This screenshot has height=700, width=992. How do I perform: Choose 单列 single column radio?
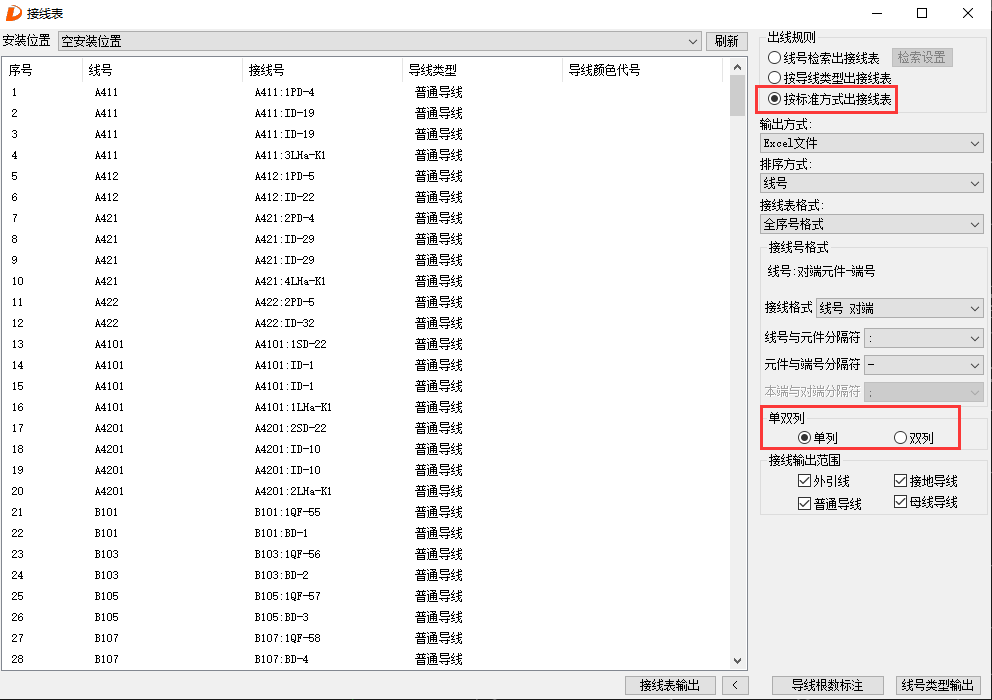817,437
